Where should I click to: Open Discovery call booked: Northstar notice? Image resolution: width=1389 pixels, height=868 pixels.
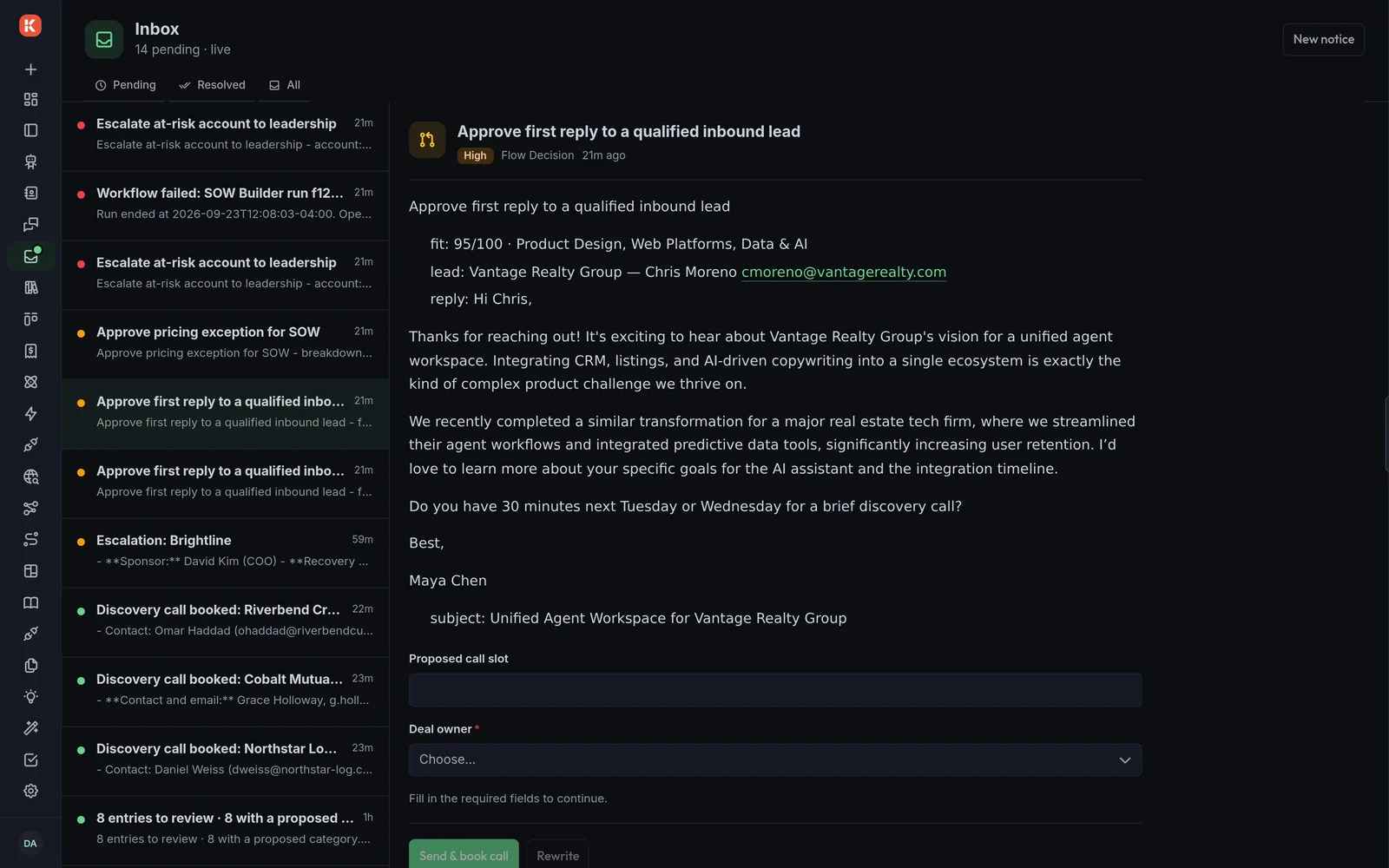click(226, 761)
